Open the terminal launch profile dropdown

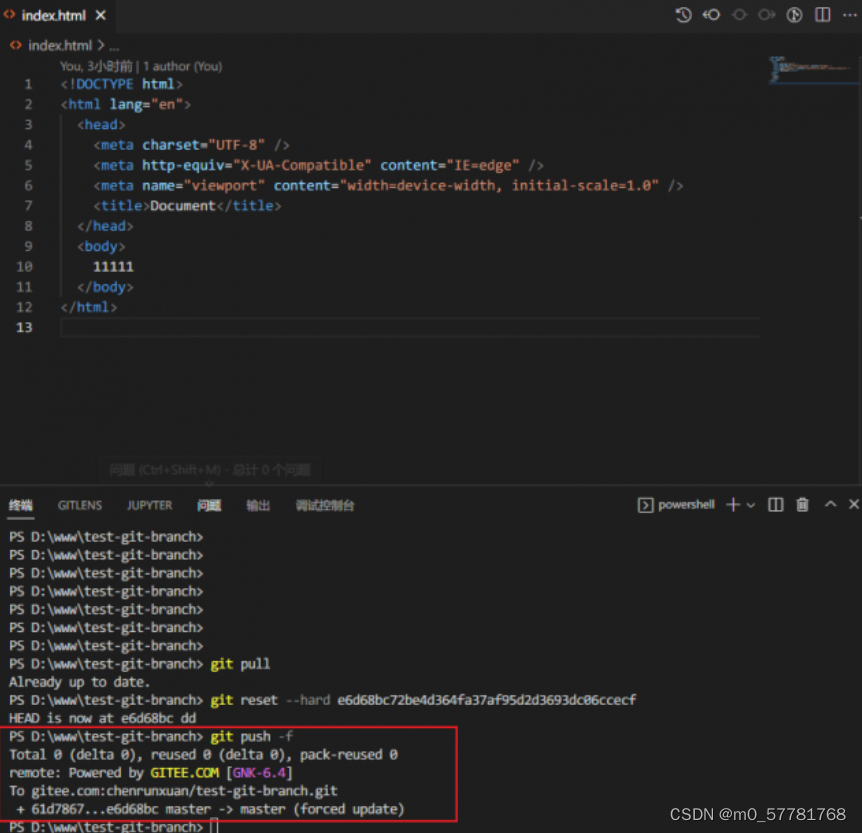coord(750,505)
